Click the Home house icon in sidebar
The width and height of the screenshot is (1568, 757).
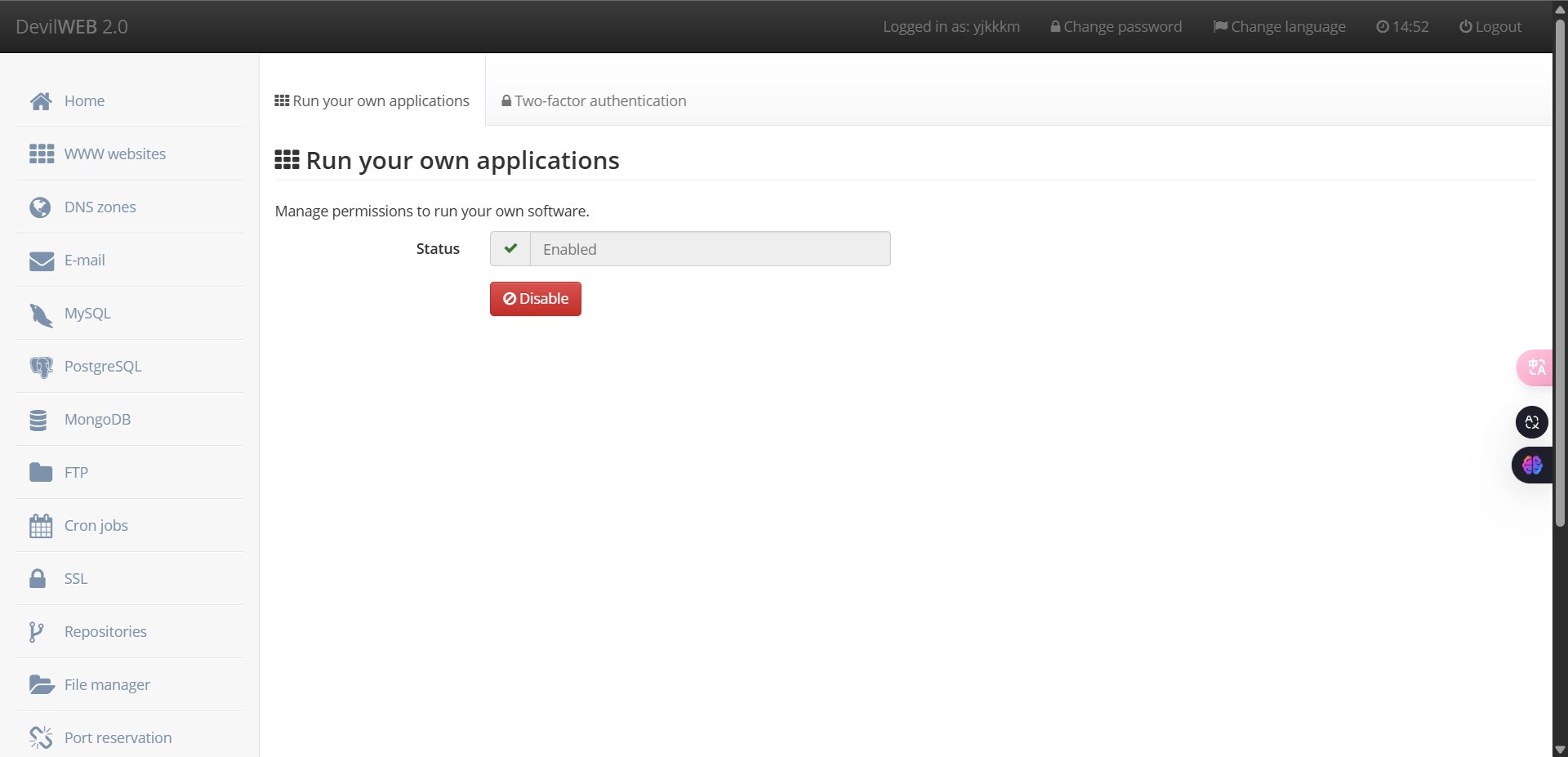coord(41,101)
